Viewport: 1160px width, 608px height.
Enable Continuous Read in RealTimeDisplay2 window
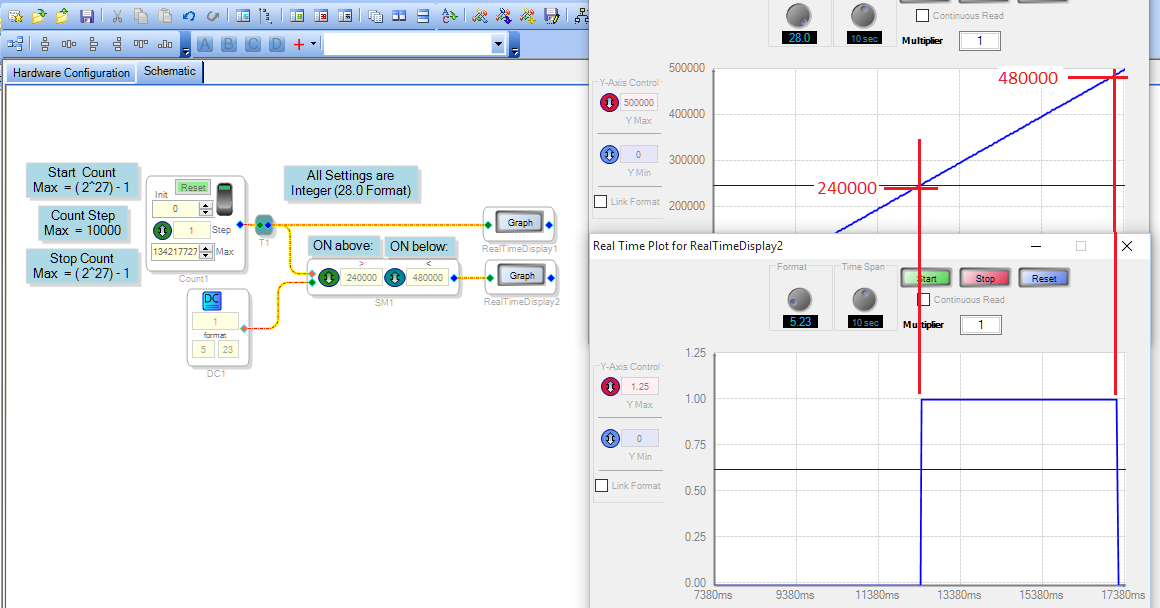[x=923, y=300]
